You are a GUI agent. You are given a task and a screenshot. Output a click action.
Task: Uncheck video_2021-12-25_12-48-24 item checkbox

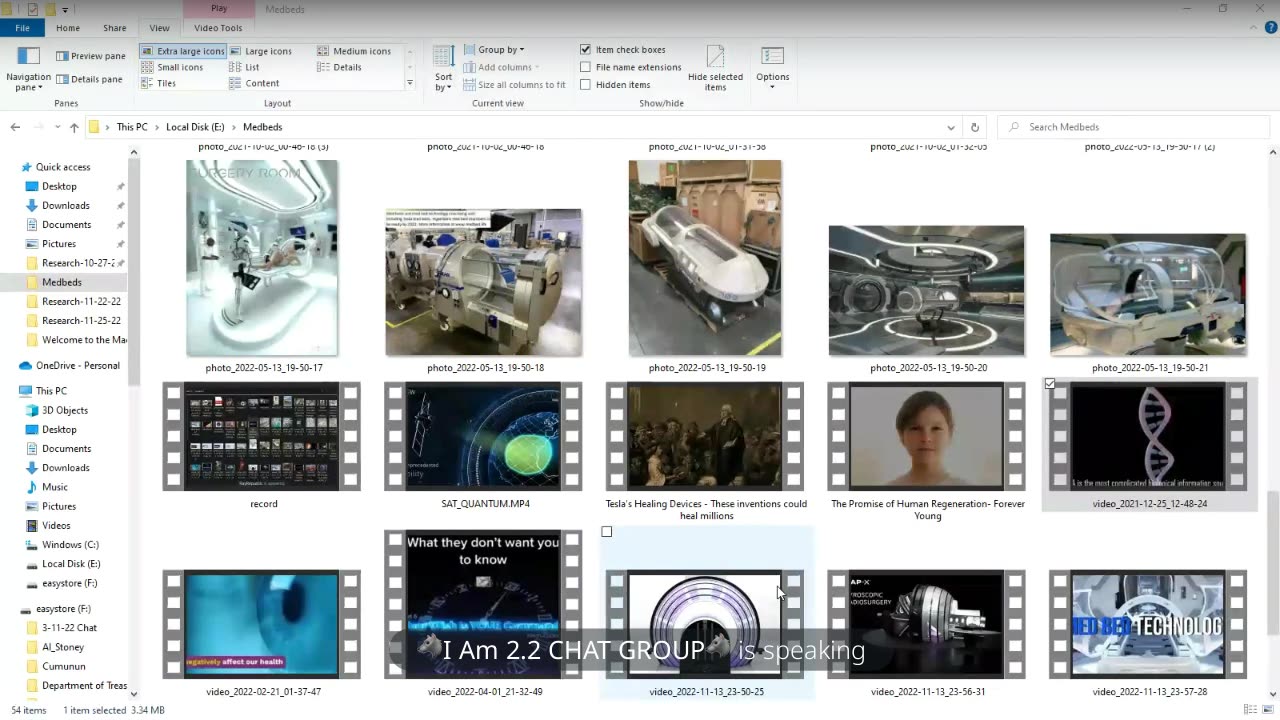[1050, 384]
